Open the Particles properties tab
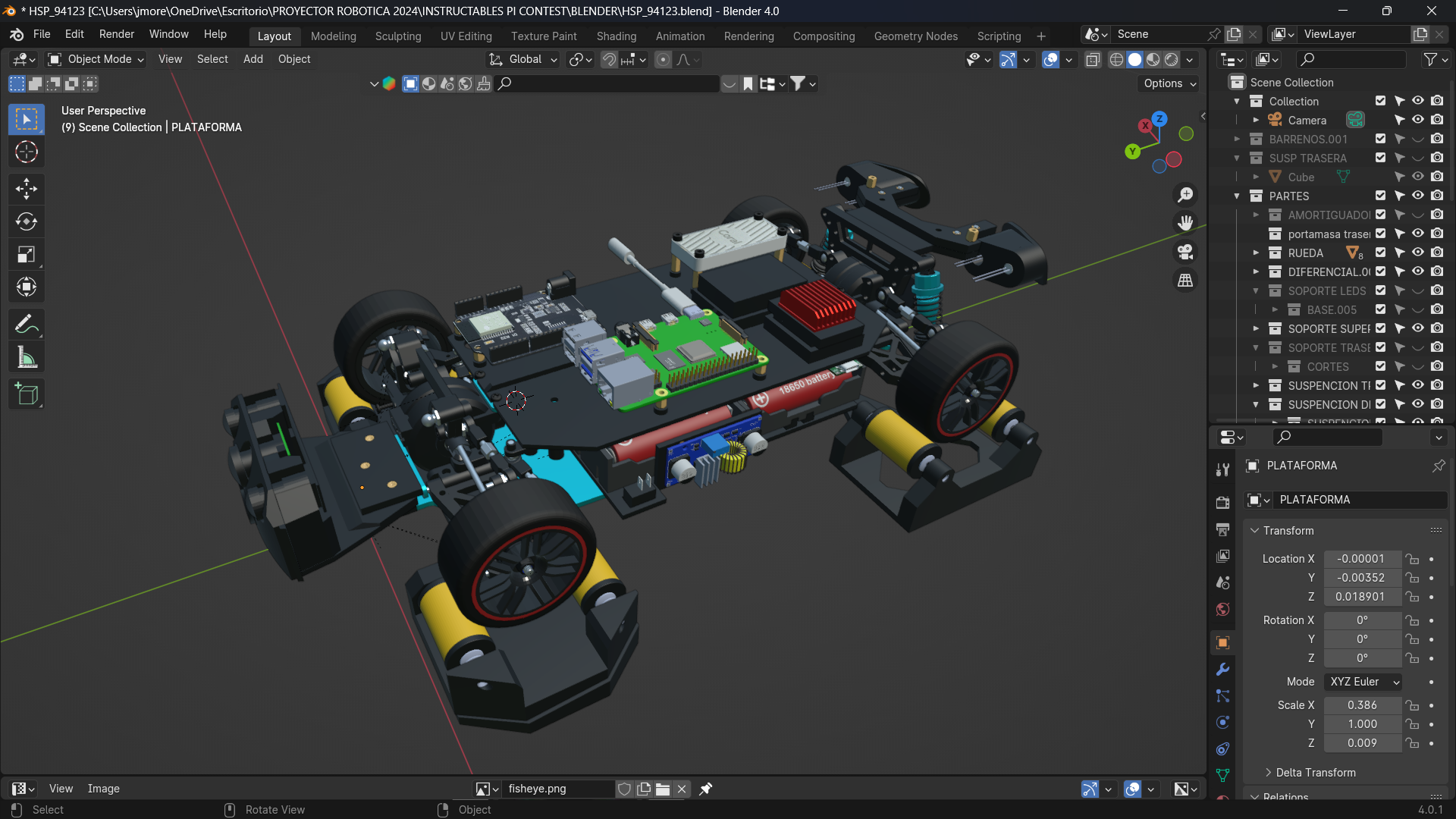 (x=1222, y=696)
